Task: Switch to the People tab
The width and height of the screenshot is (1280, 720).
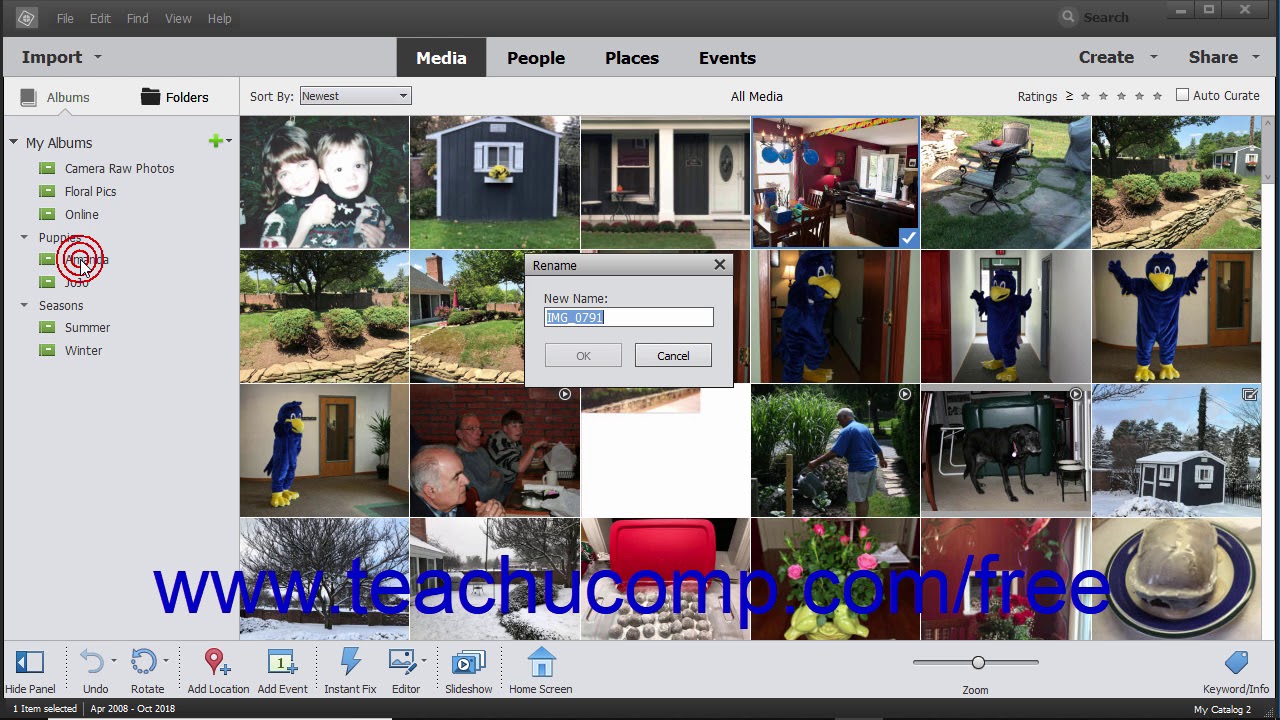Action: coord(536,58)
